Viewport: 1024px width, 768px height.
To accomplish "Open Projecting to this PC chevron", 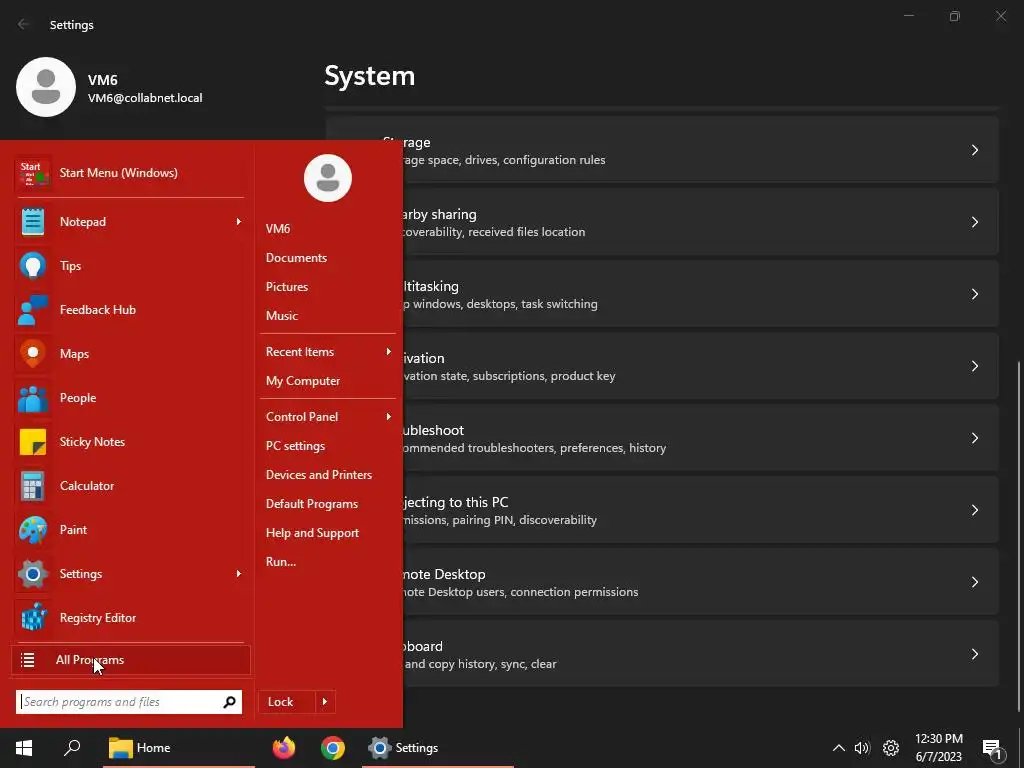I will 974,510.
